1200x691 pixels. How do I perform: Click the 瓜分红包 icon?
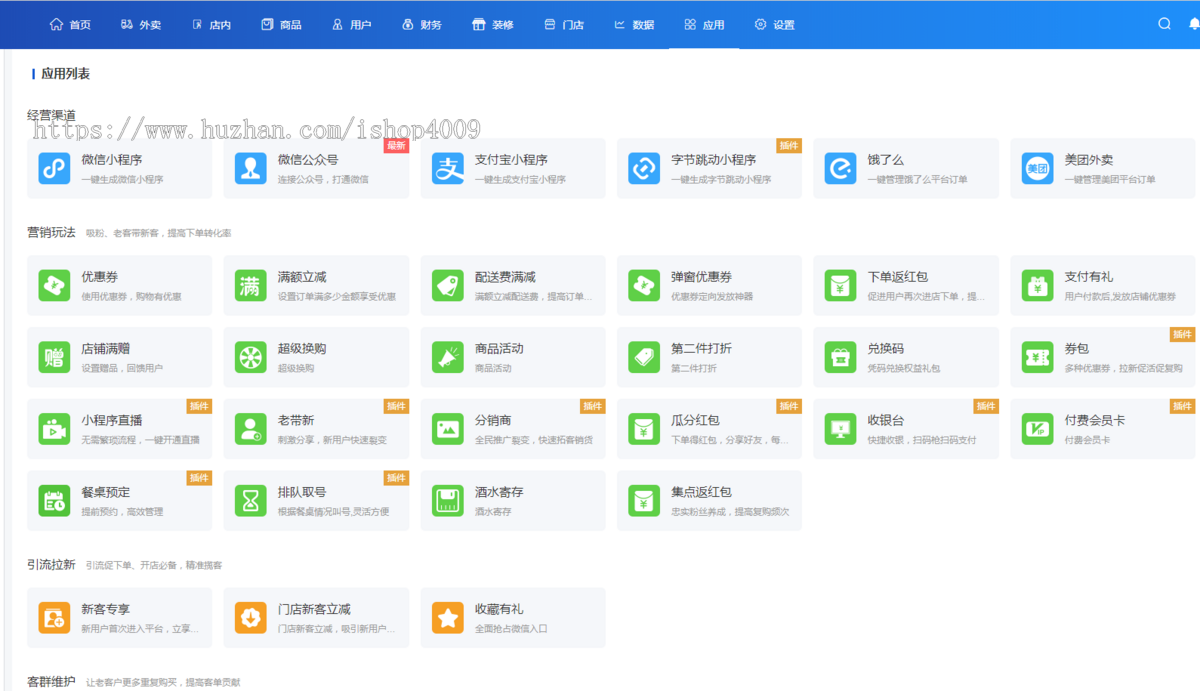click(x=644, y=430)
